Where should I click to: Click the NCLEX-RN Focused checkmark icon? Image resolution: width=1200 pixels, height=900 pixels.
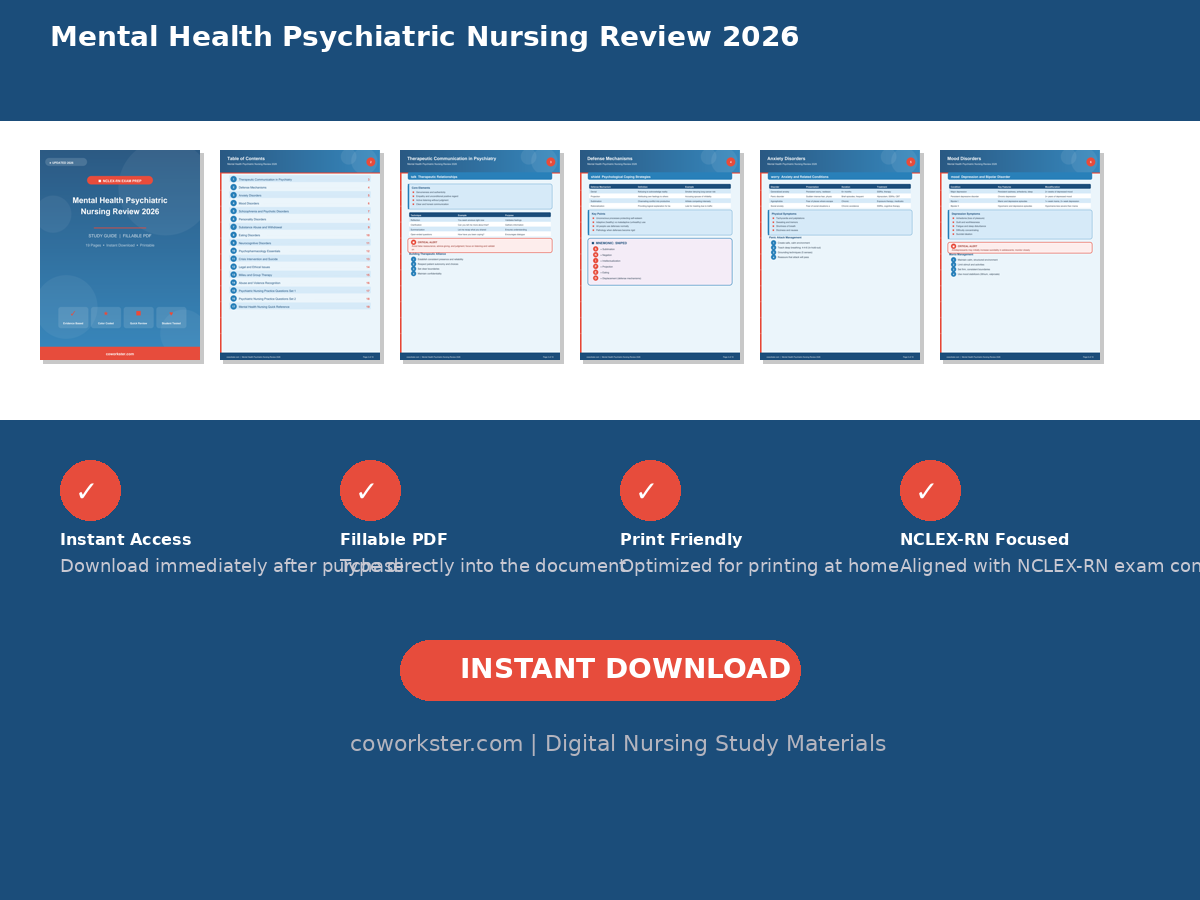point(930,490)
